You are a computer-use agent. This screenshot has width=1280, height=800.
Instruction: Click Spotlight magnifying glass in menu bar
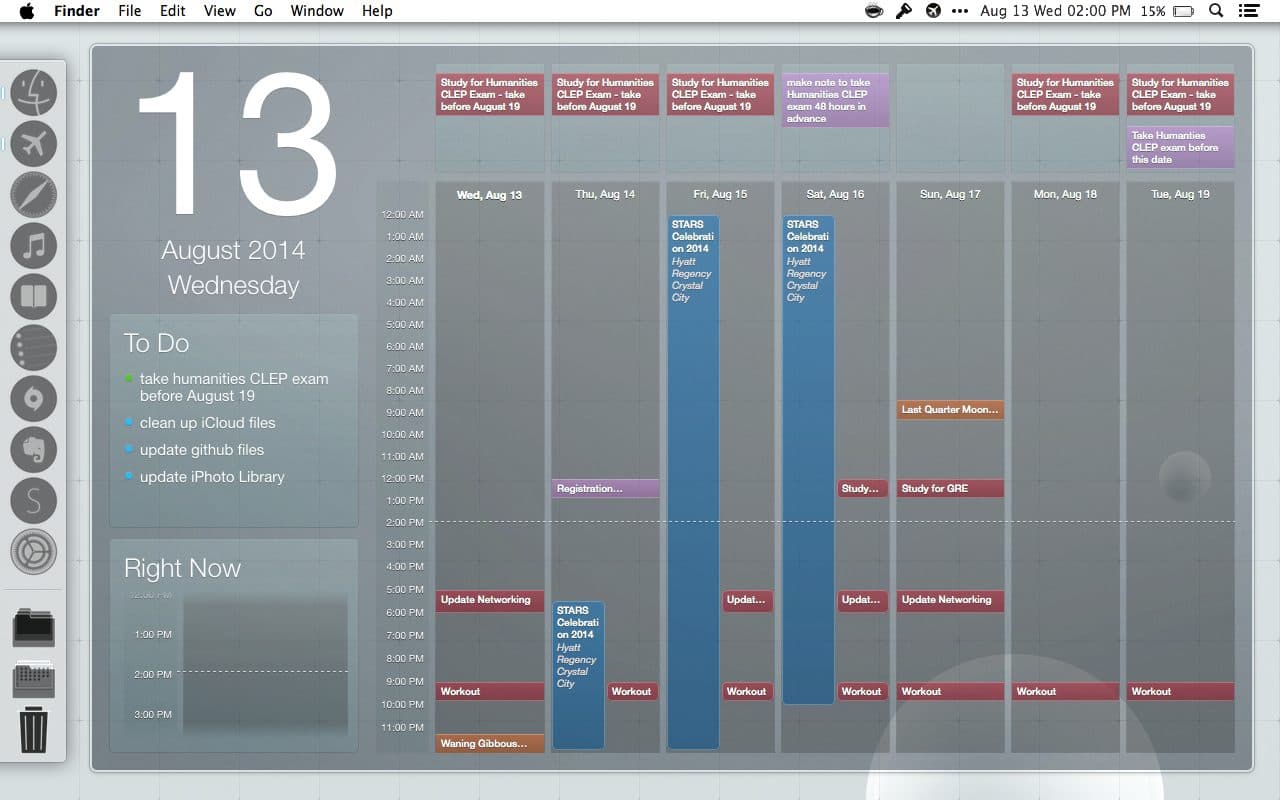1216,11
